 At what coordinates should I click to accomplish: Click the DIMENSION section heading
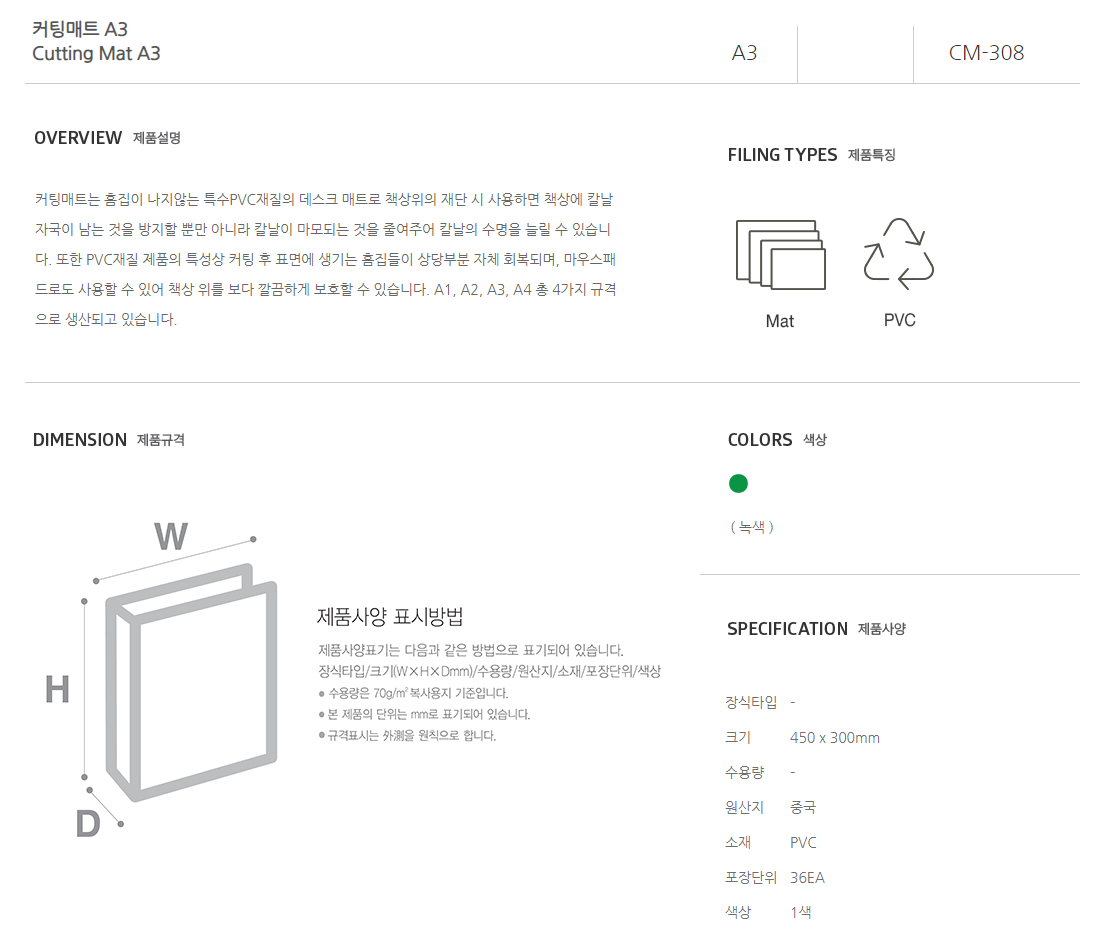(80, 440)
